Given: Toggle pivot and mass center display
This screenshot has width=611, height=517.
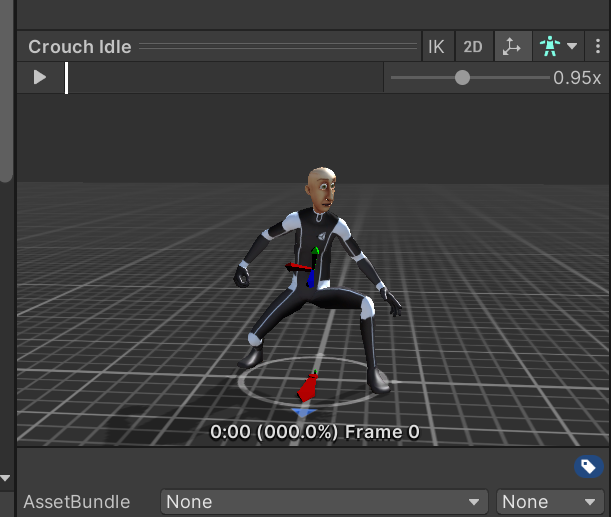Looking at the screenshot, I should tap(512, 47).
